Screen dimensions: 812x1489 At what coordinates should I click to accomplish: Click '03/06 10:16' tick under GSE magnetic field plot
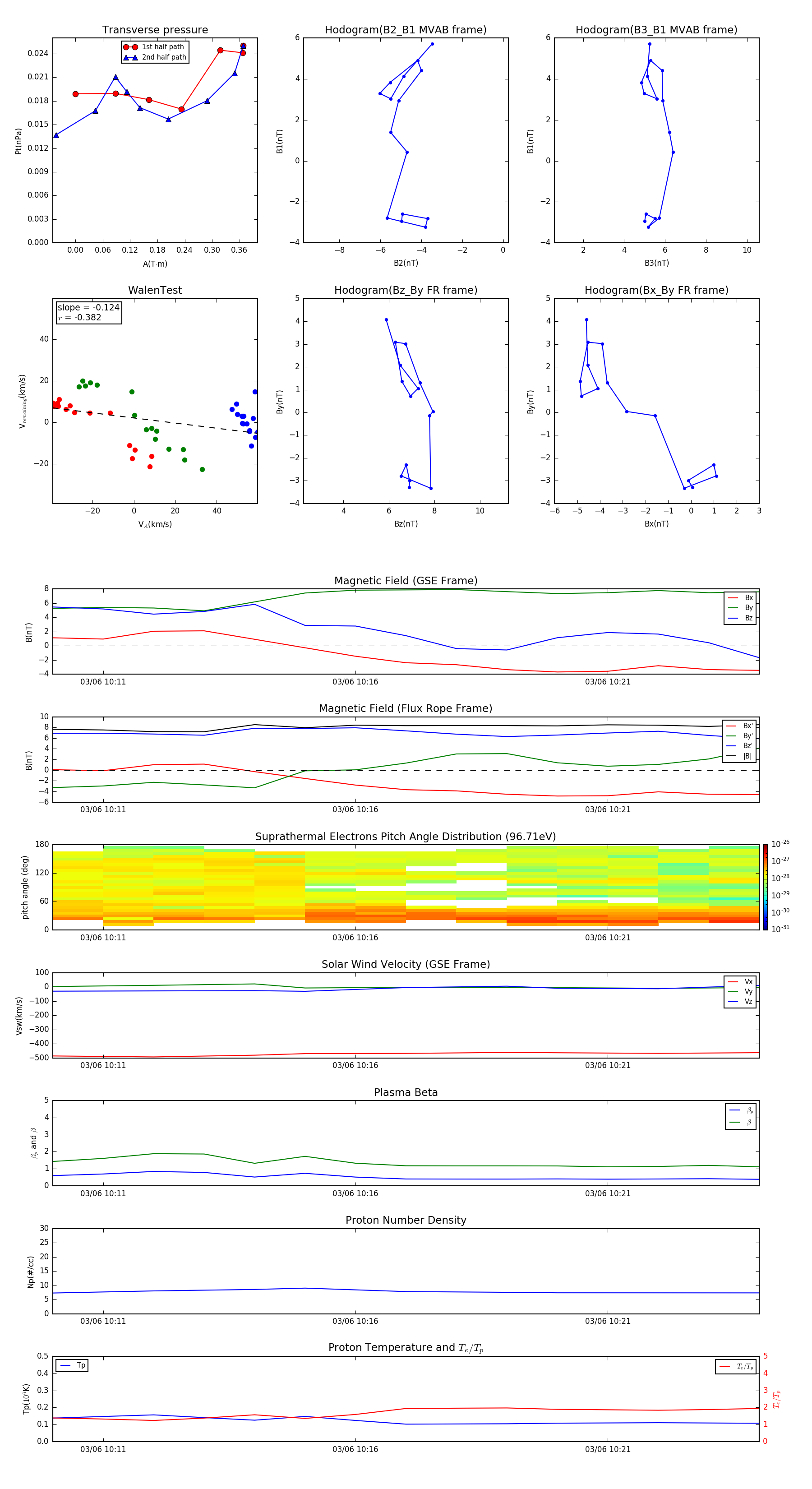pyautogui.click(x=355, y=682)
